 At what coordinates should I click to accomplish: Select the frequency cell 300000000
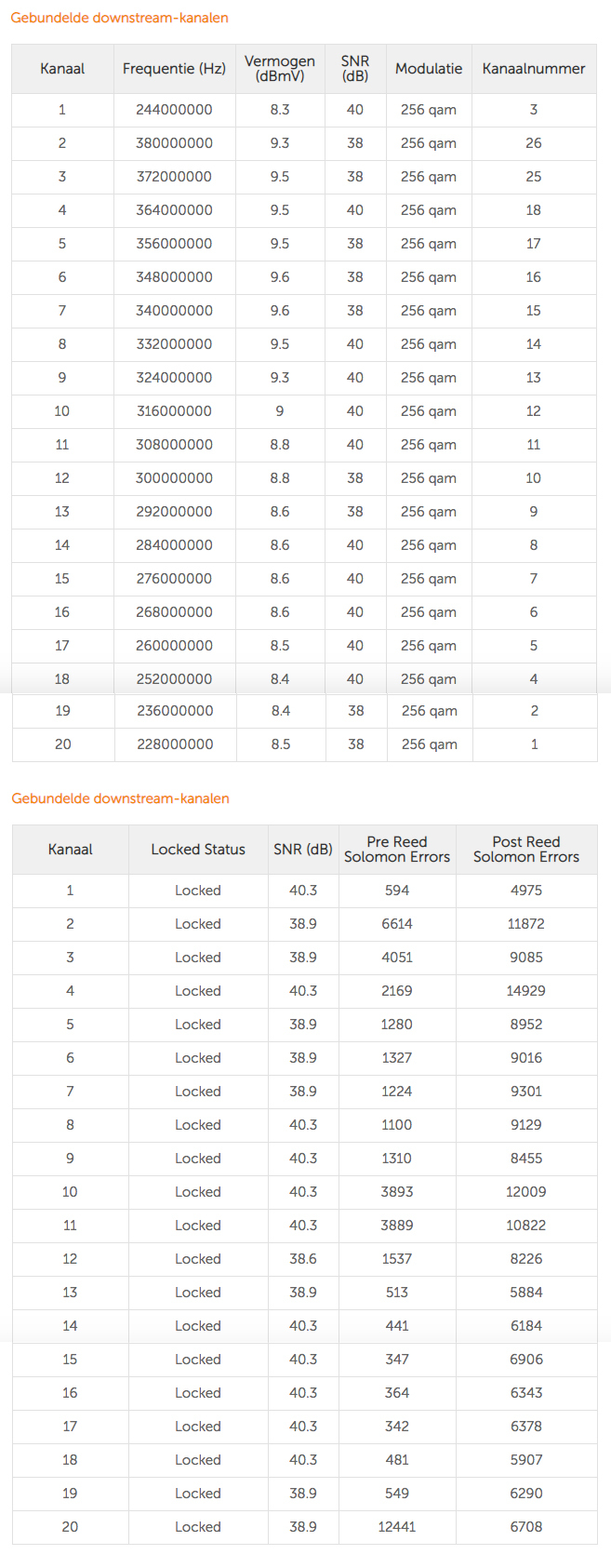pos(174,478)
